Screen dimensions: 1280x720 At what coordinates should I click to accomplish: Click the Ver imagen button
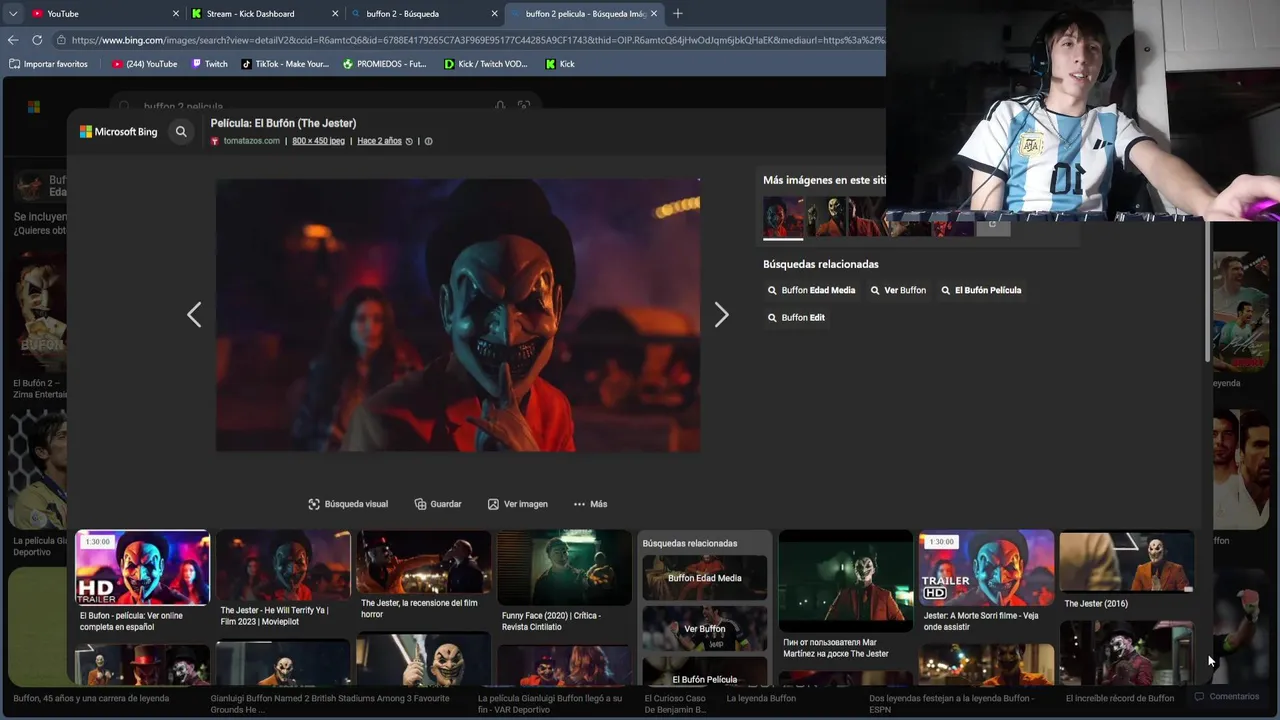pyautogui.click(x=517, y=504)
